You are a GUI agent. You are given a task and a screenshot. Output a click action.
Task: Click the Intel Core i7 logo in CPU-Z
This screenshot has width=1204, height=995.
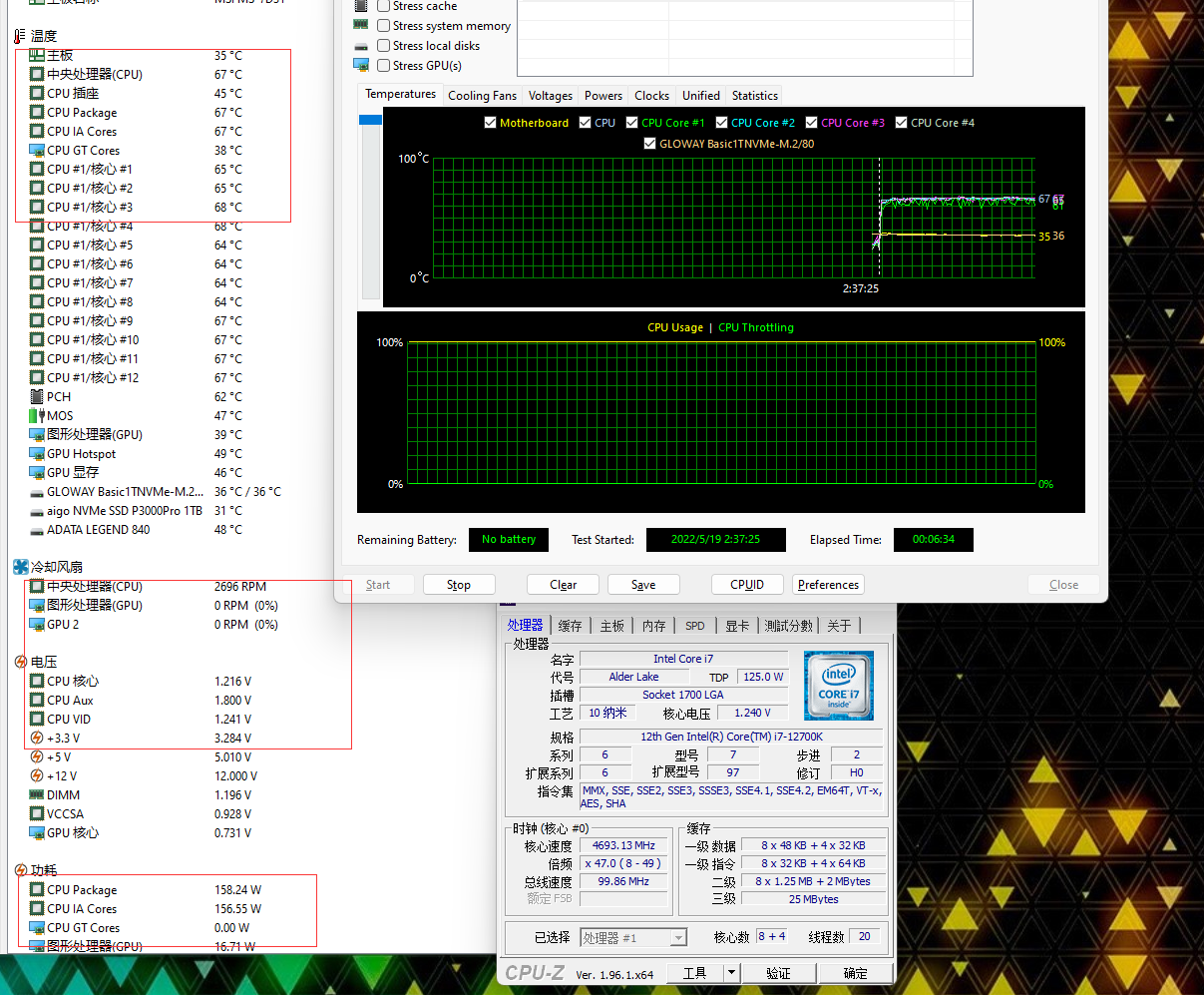click(x=839, y=686)
